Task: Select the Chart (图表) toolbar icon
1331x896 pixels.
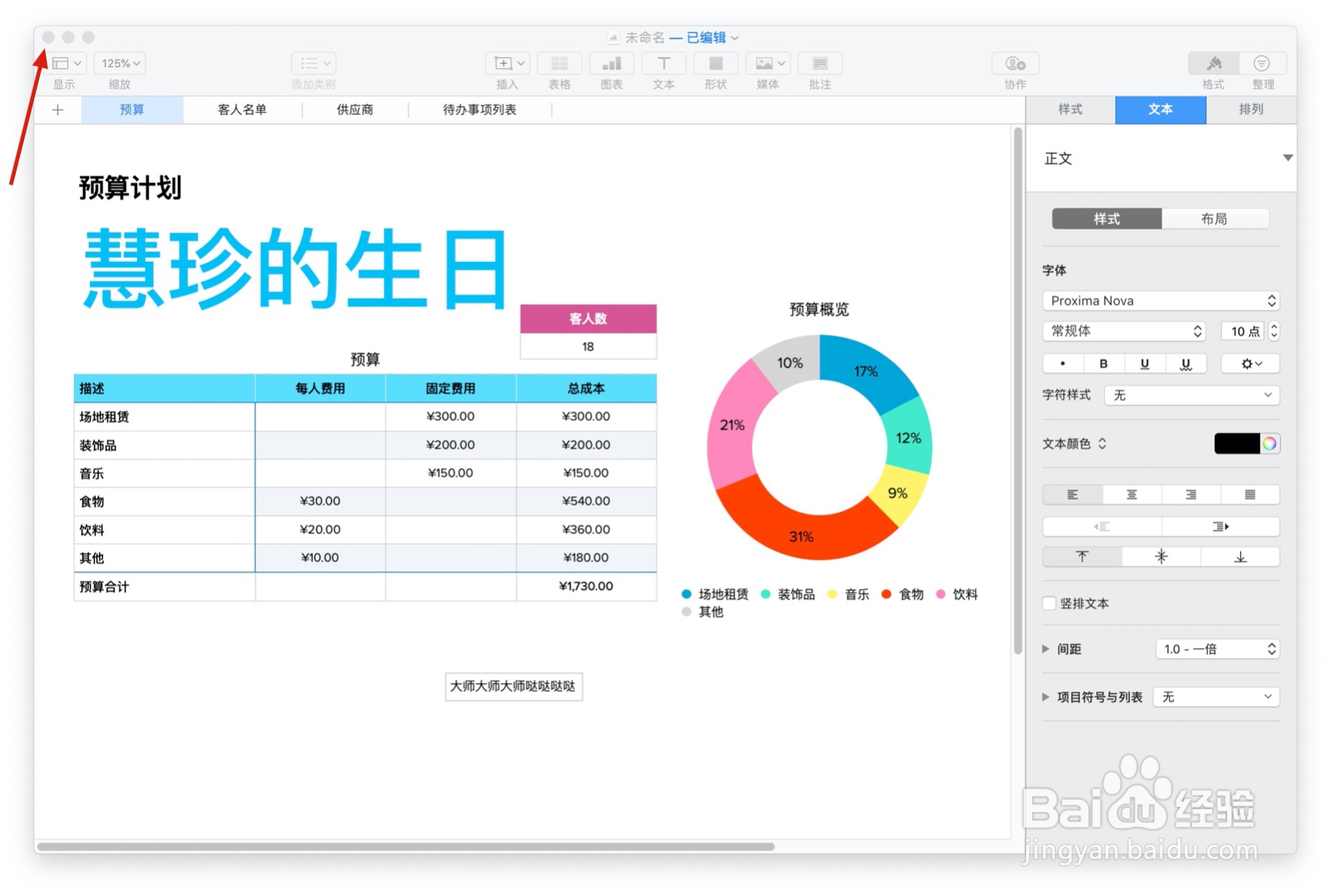Action: tap(611, 62)
